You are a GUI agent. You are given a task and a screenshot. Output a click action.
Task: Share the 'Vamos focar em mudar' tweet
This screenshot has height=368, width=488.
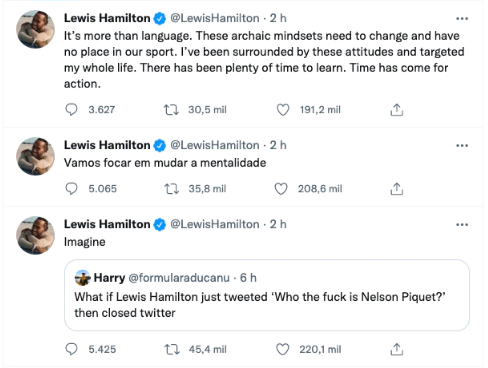coord(397,189)
